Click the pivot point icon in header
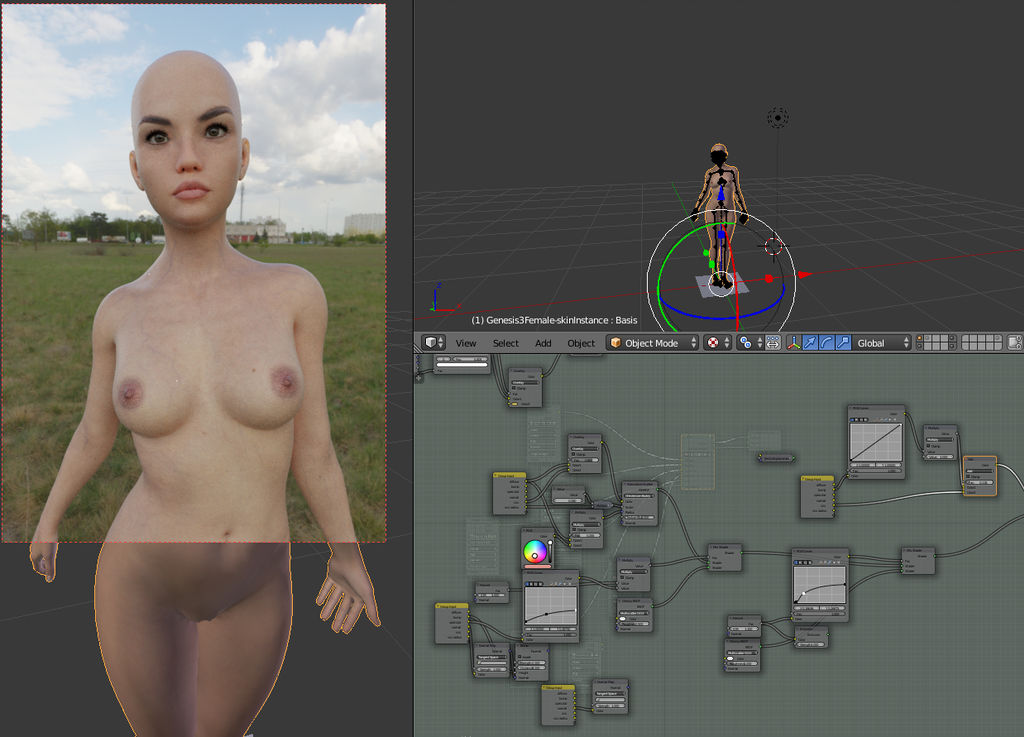The height and width of the screenshot is (737, 1024). [x=745, y=343]
